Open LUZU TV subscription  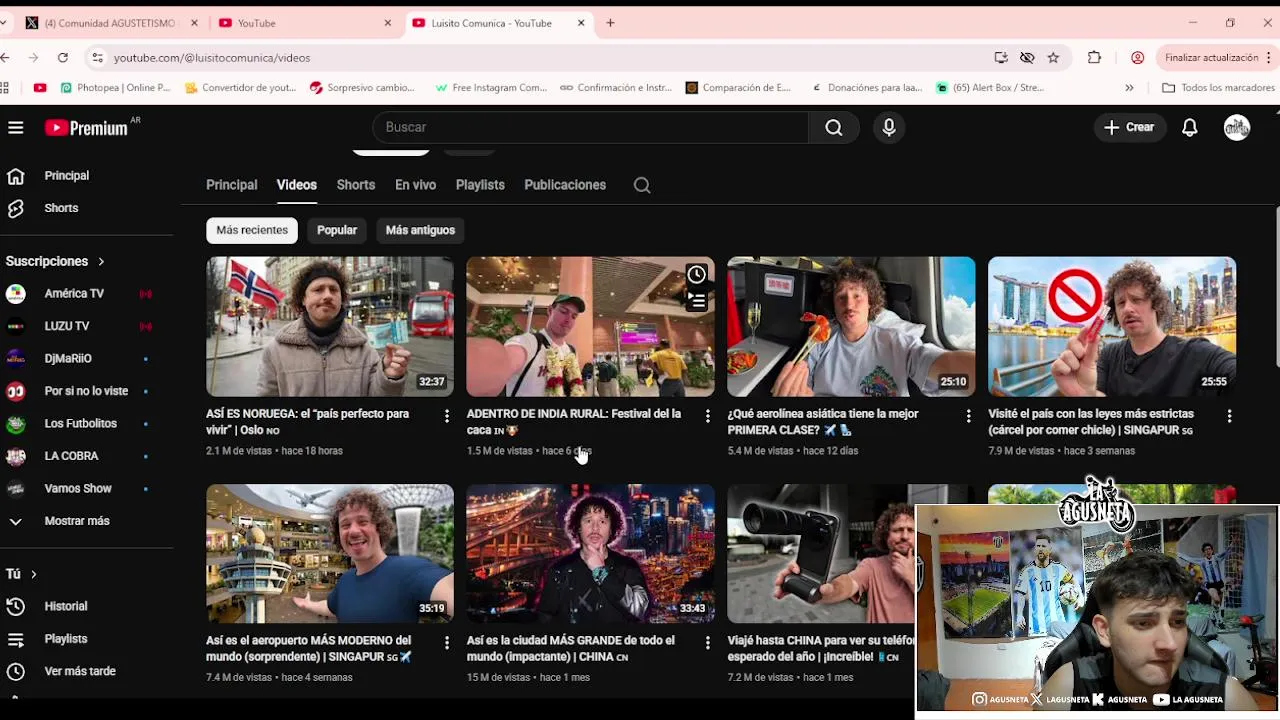click(x=67, y=326)
